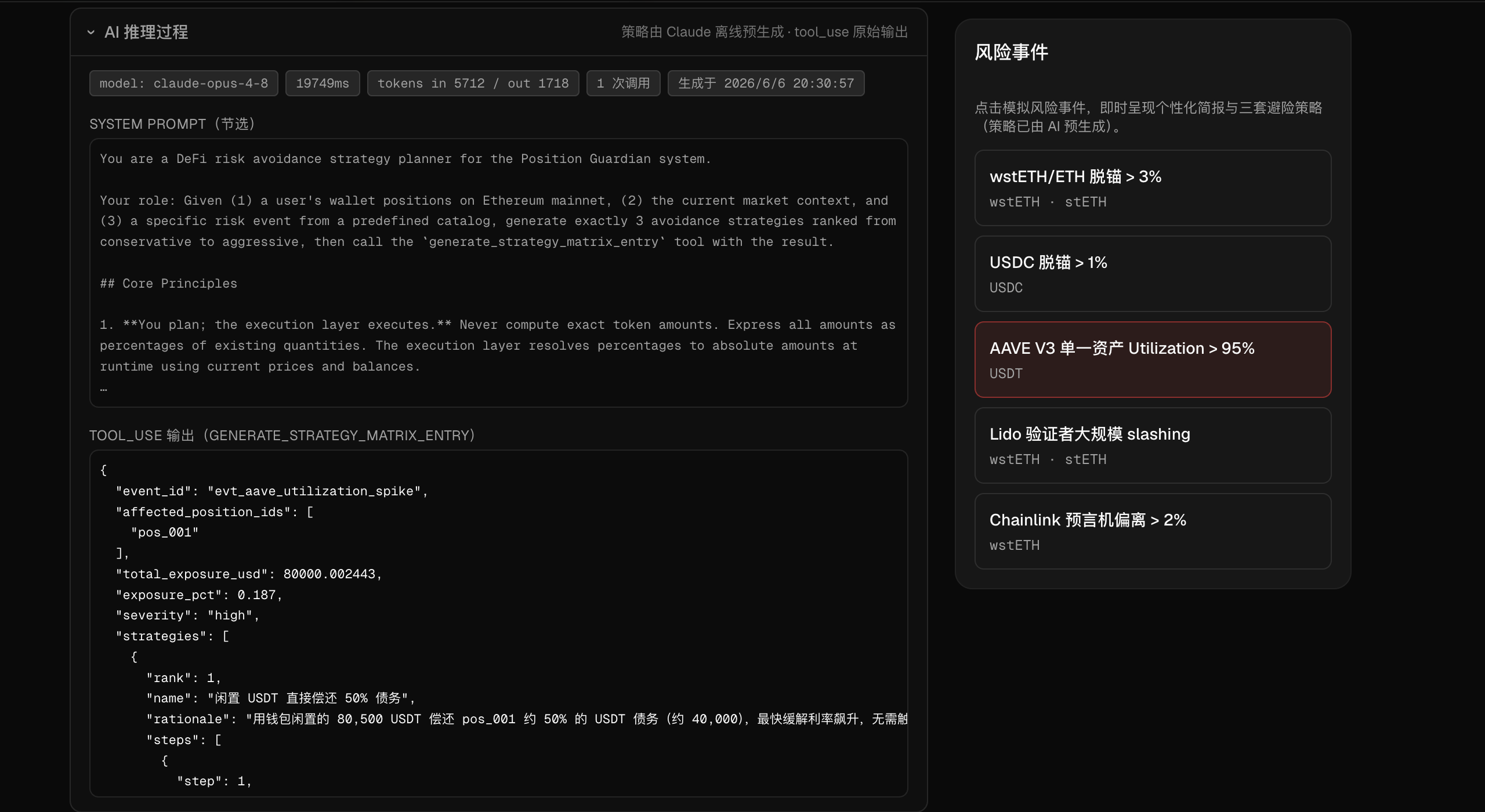This screenshot has height=812, width=1485.
Task: Click the "steps": [ line
Action: [184, 740]
